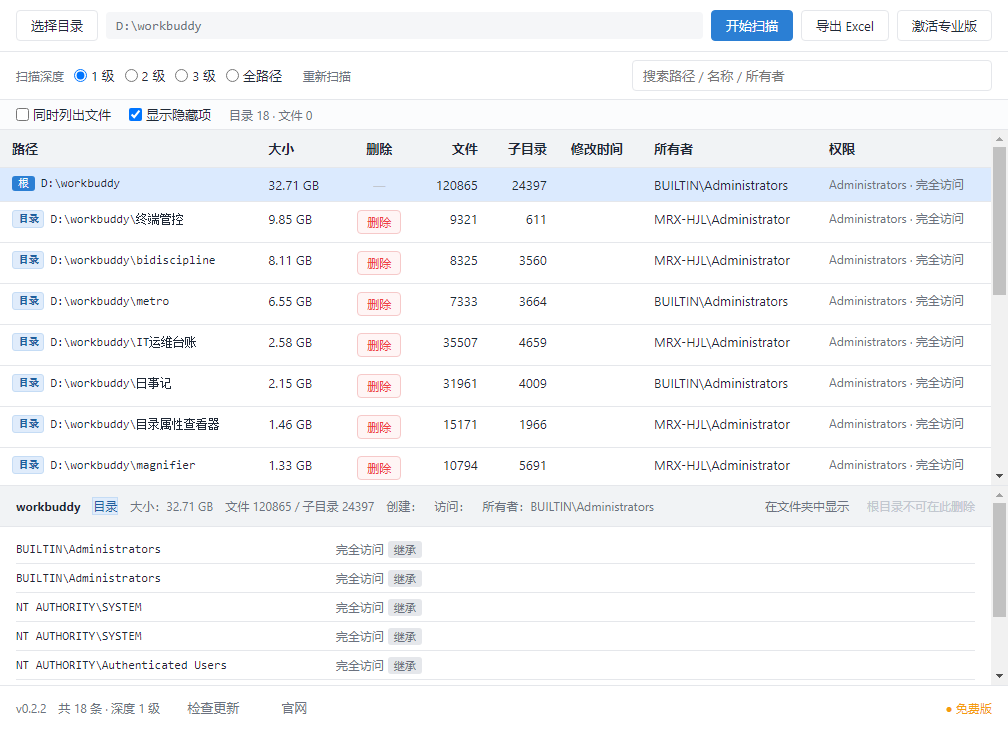Focus the D:\workbuddy path field
Screen dimensions: 1008x729
(x=404, y=26)
